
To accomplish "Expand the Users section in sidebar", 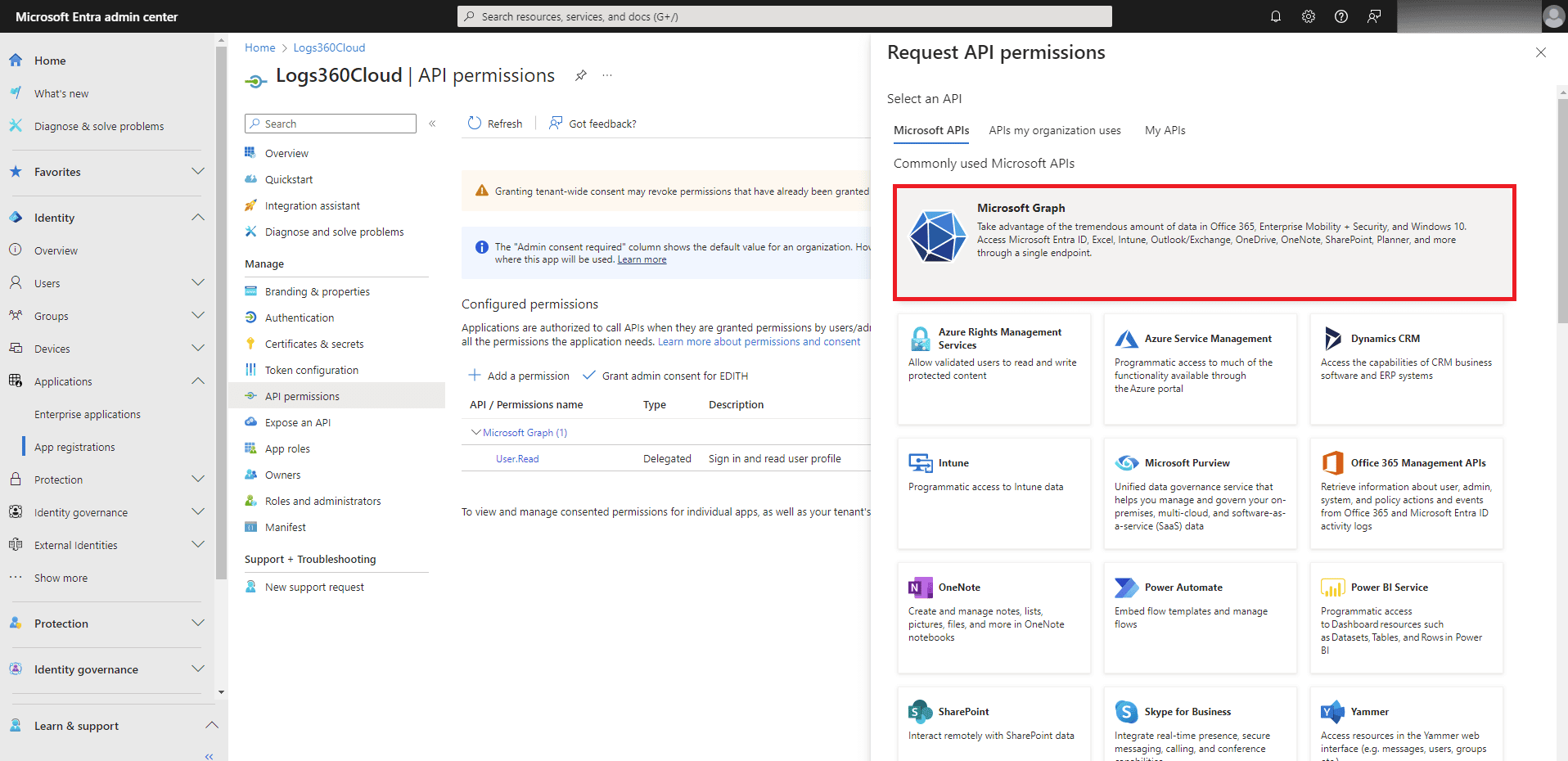I will tap(197, 282).
